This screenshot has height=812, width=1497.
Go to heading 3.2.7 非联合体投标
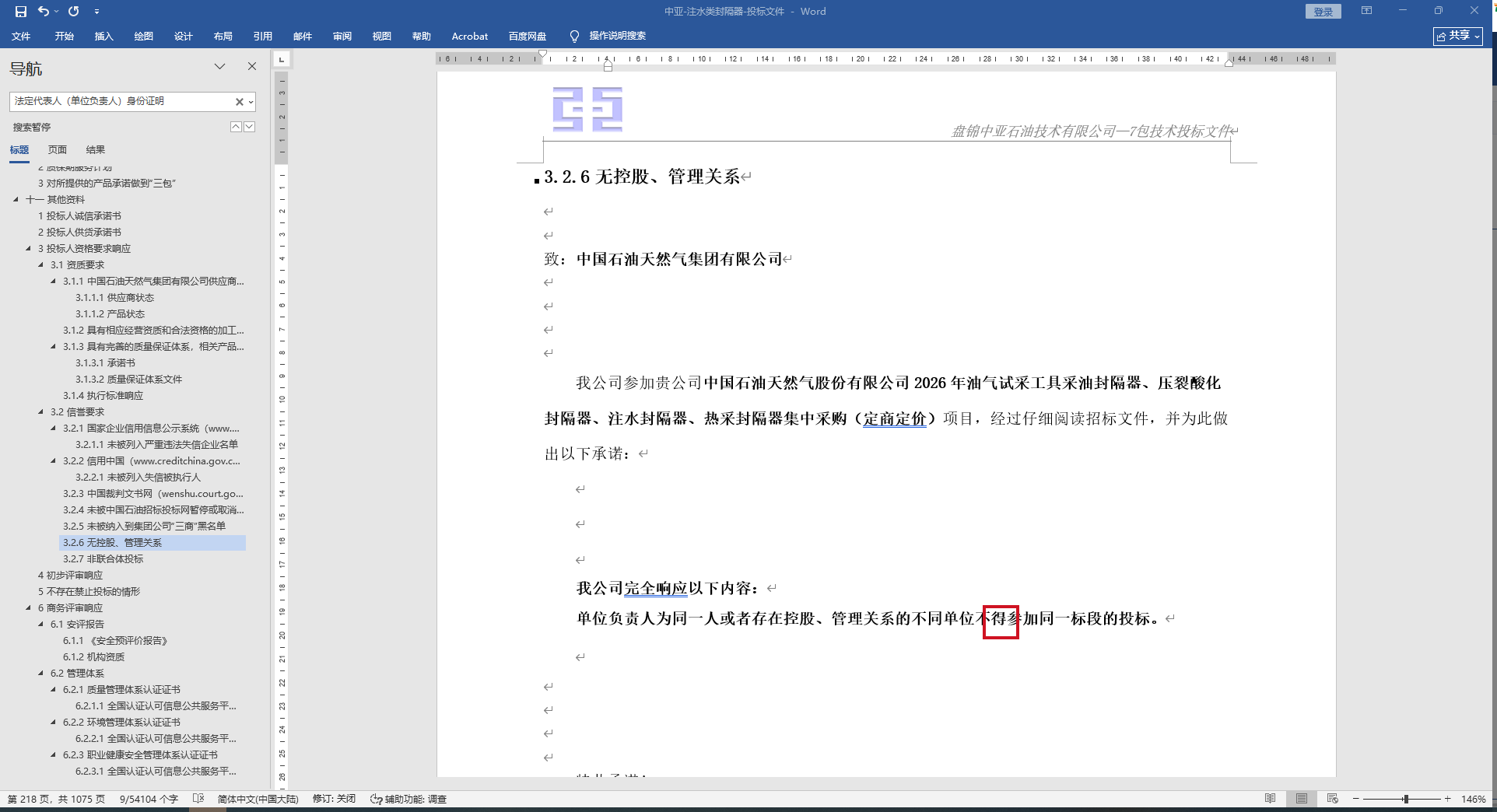pyautogui.click(x=103, y=559)
